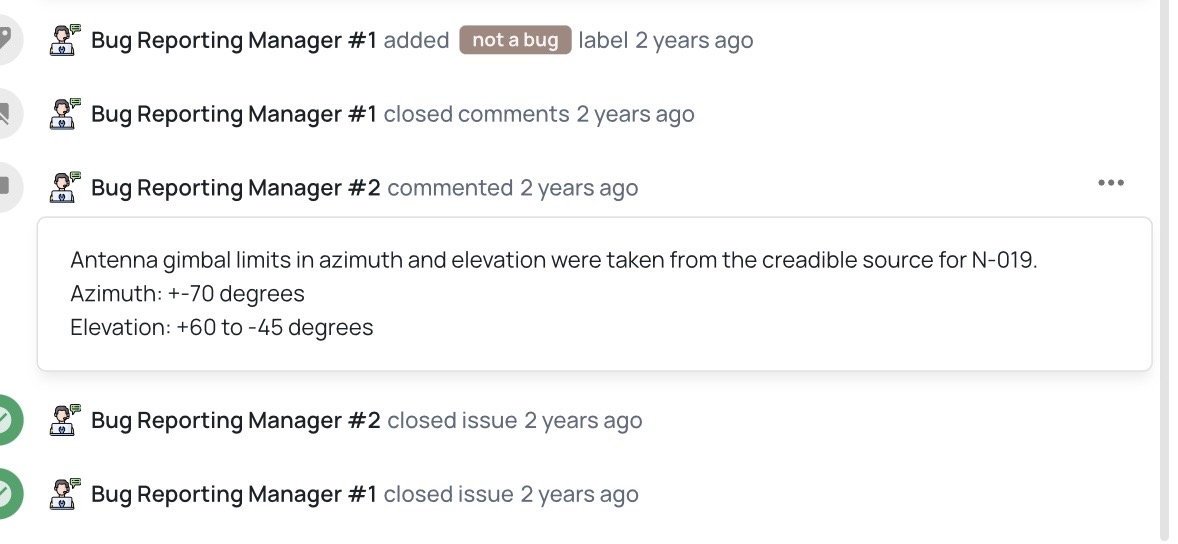Click avatar of Manager #2 who closed issue

[x=65, y=420]
